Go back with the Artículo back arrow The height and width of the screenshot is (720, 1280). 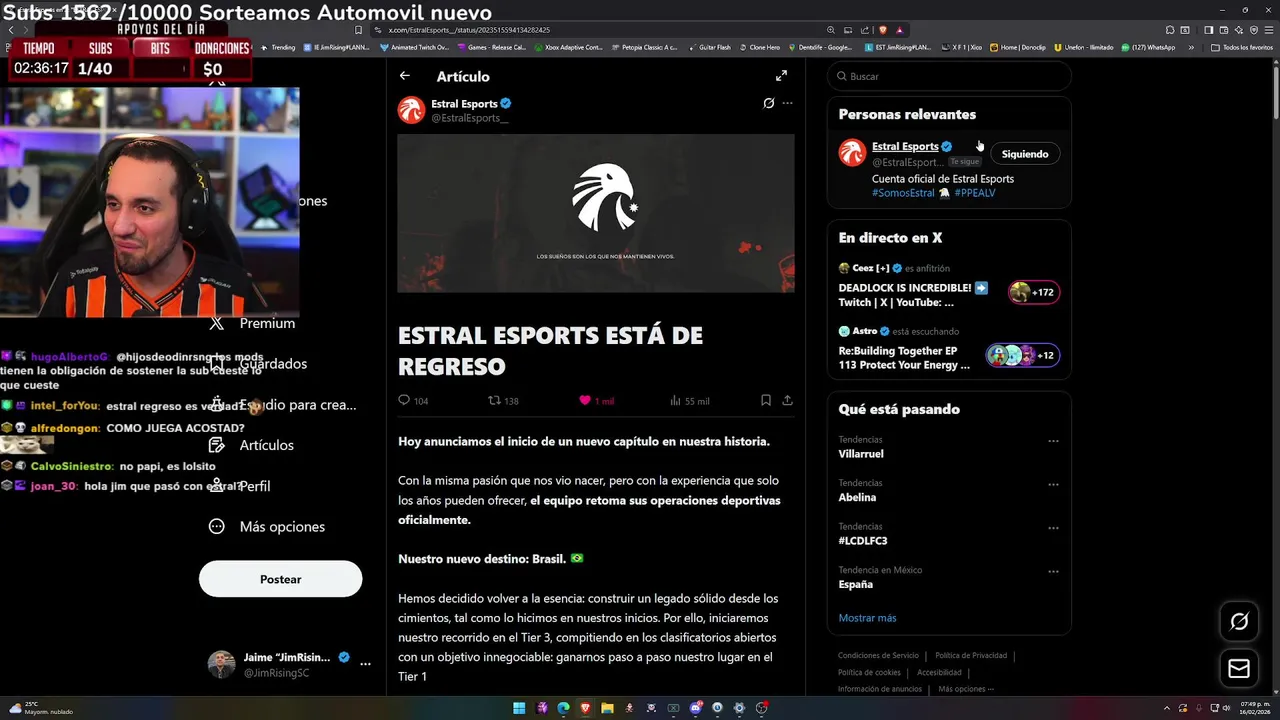pos(404,76)
